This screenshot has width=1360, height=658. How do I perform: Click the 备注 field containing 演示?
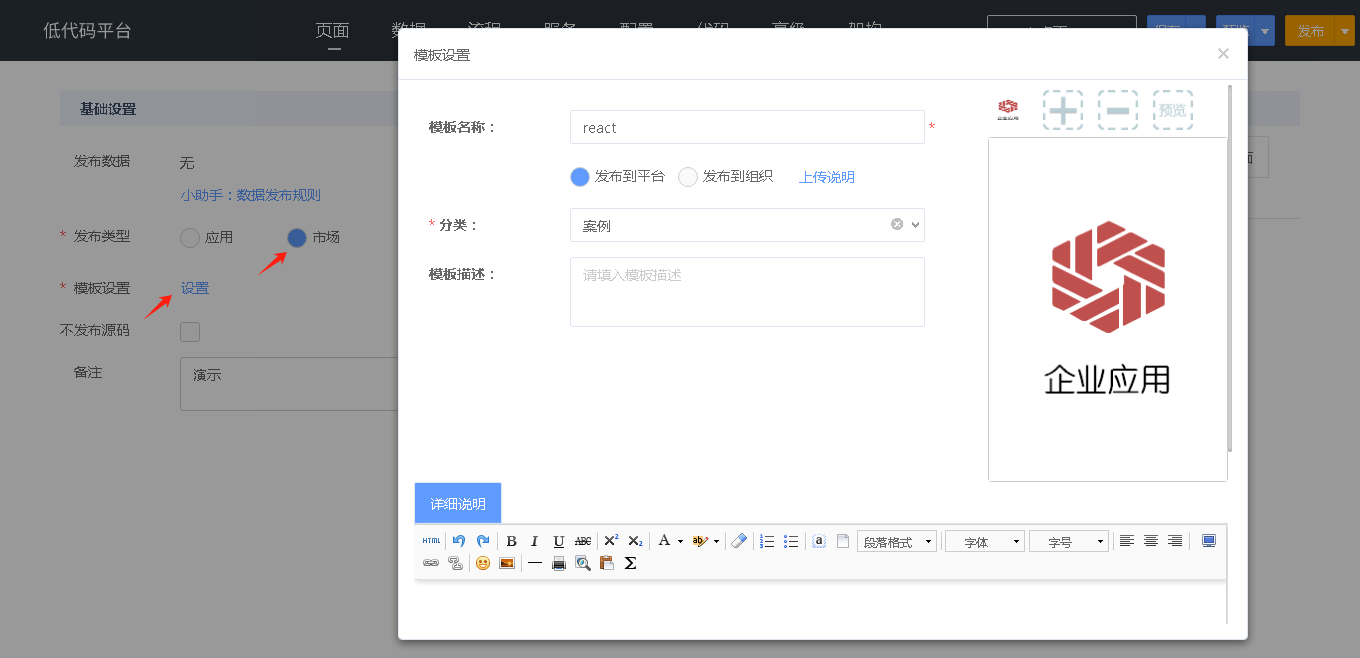tap(289, 384)
